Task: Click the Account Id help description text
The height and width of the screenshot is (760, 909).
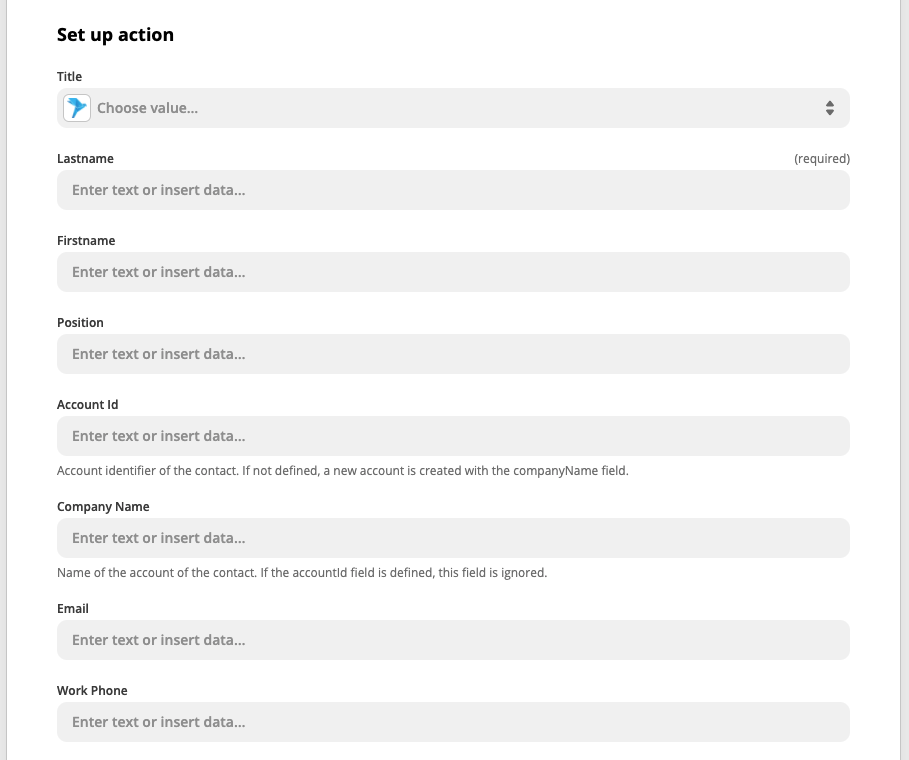Action: point(342,471)
